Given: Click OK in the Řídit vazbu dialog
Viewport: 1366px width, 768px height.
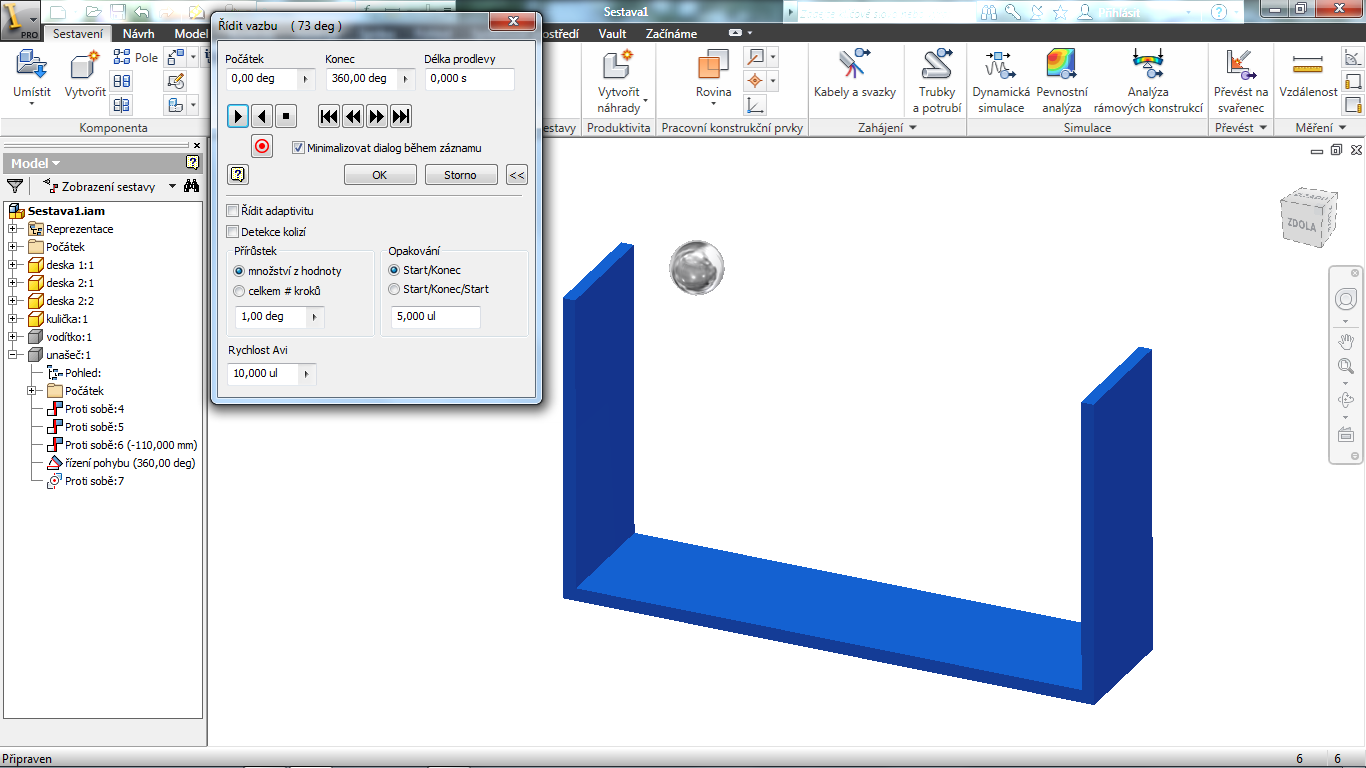Looking at the screenshot, I should pos(380,175).
